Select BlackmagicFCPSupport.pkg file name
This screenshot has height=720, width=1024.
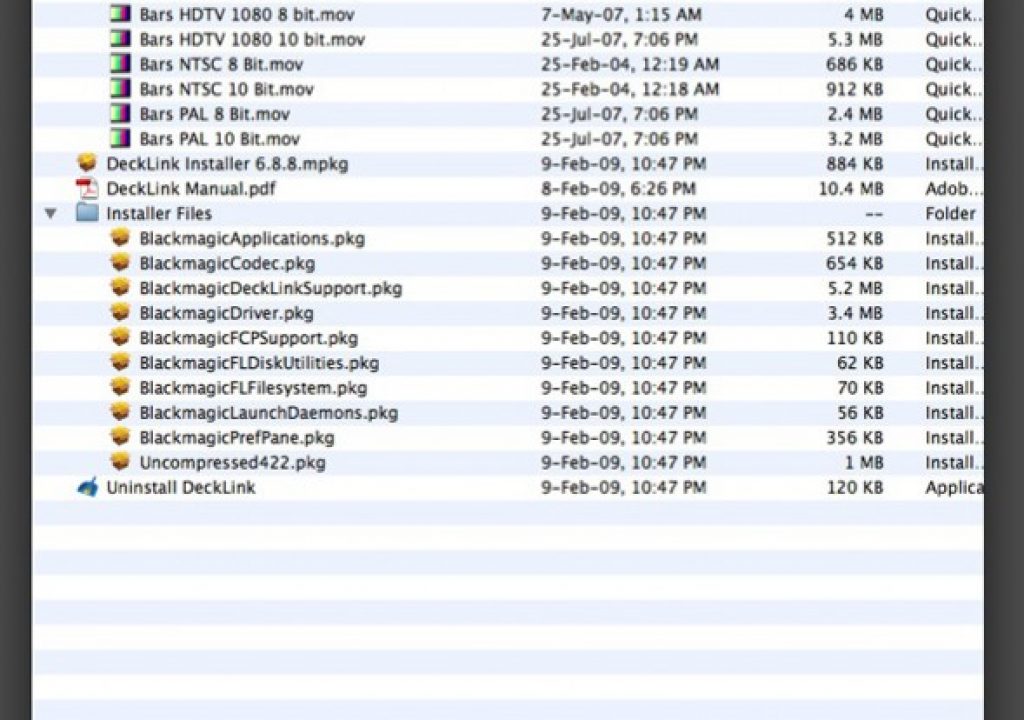[x=248, y=338]
